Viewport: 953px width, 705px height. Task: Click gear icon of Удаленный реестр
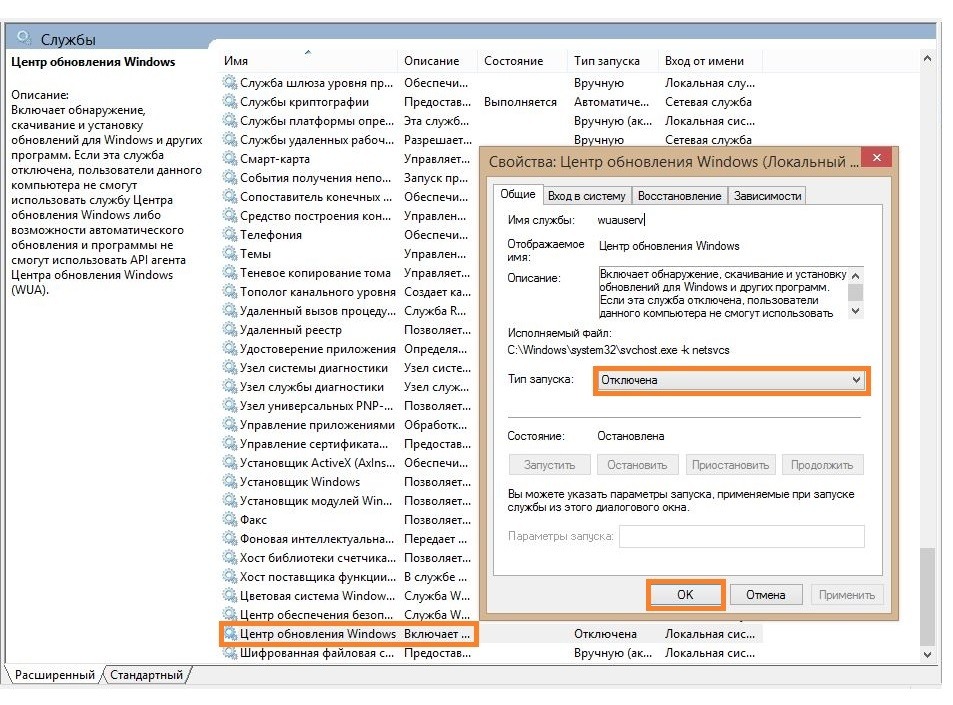229,329
